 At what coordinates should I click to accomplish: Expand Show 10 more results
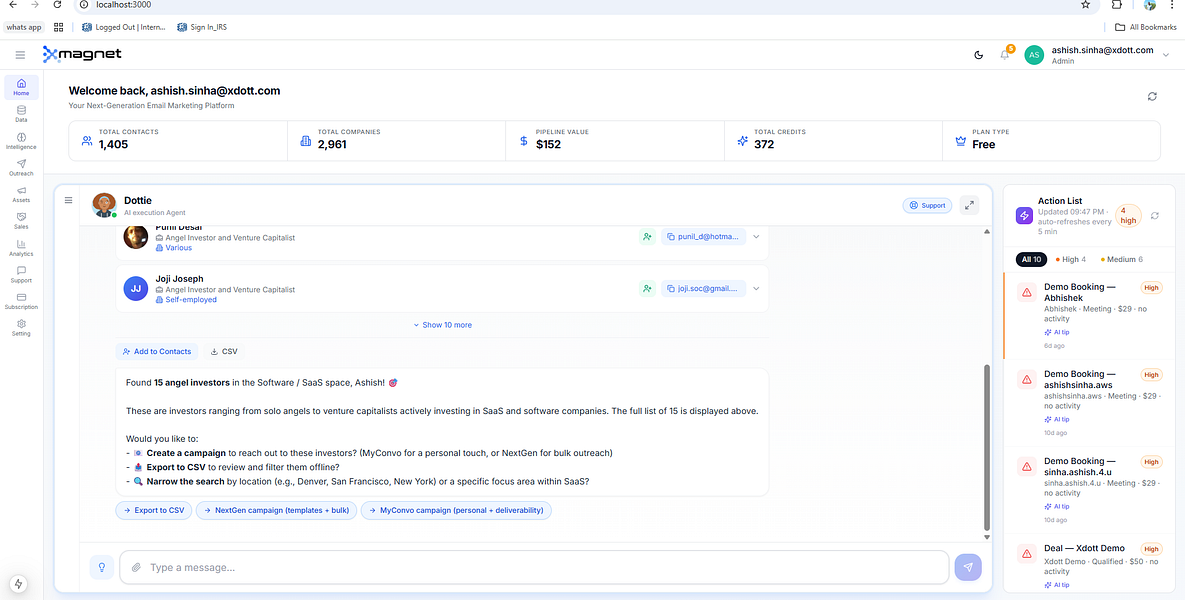442,325
